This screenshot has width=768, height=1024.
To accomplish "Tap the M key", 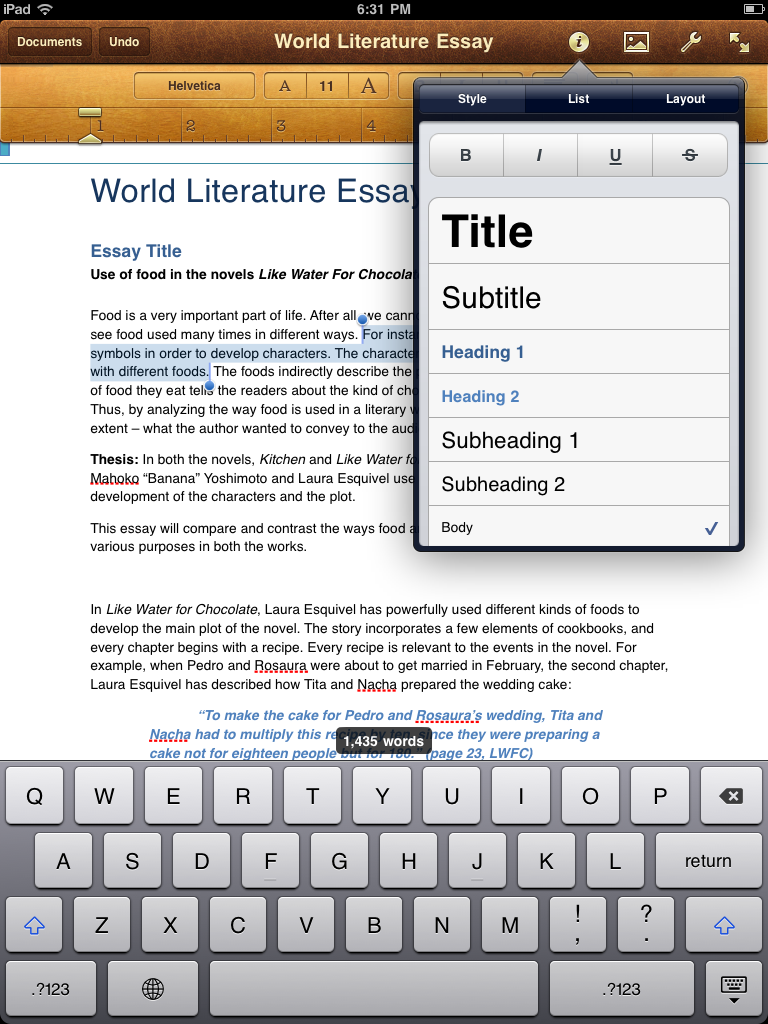I will 510,925.
